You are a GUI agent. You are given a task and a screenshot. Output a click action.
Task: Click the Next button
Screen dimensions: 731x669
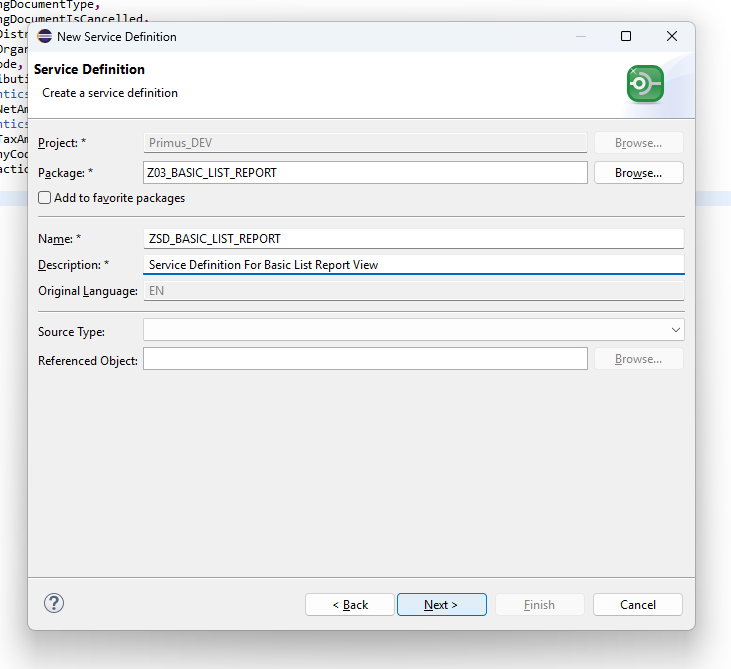[441, 605]
